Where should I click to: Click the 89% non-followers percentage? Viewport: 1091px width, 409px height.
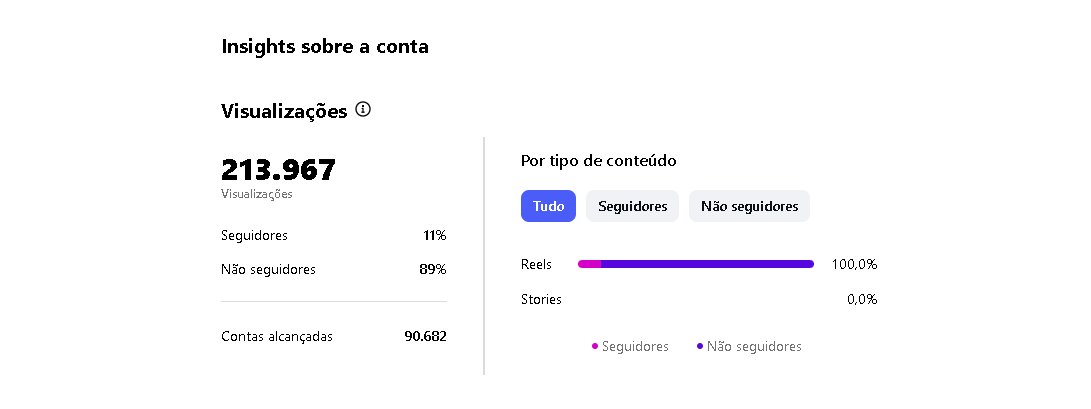coord(432,269)
